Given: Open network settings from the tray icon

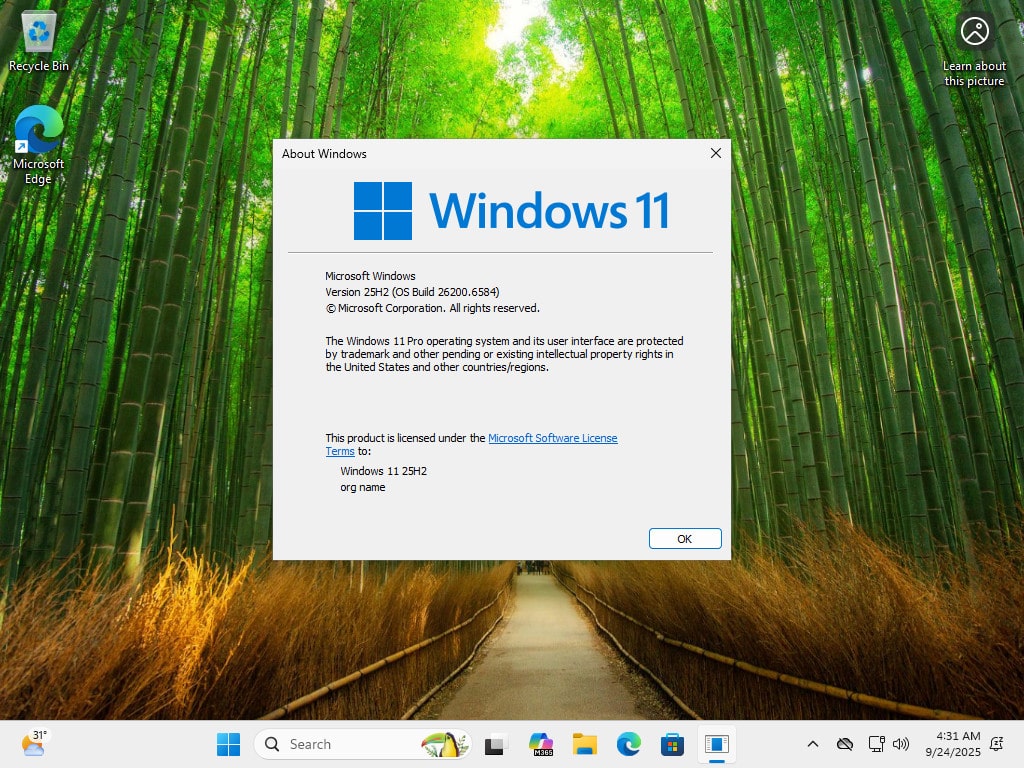Looking at the screenshot, I should tap(876, 744).
